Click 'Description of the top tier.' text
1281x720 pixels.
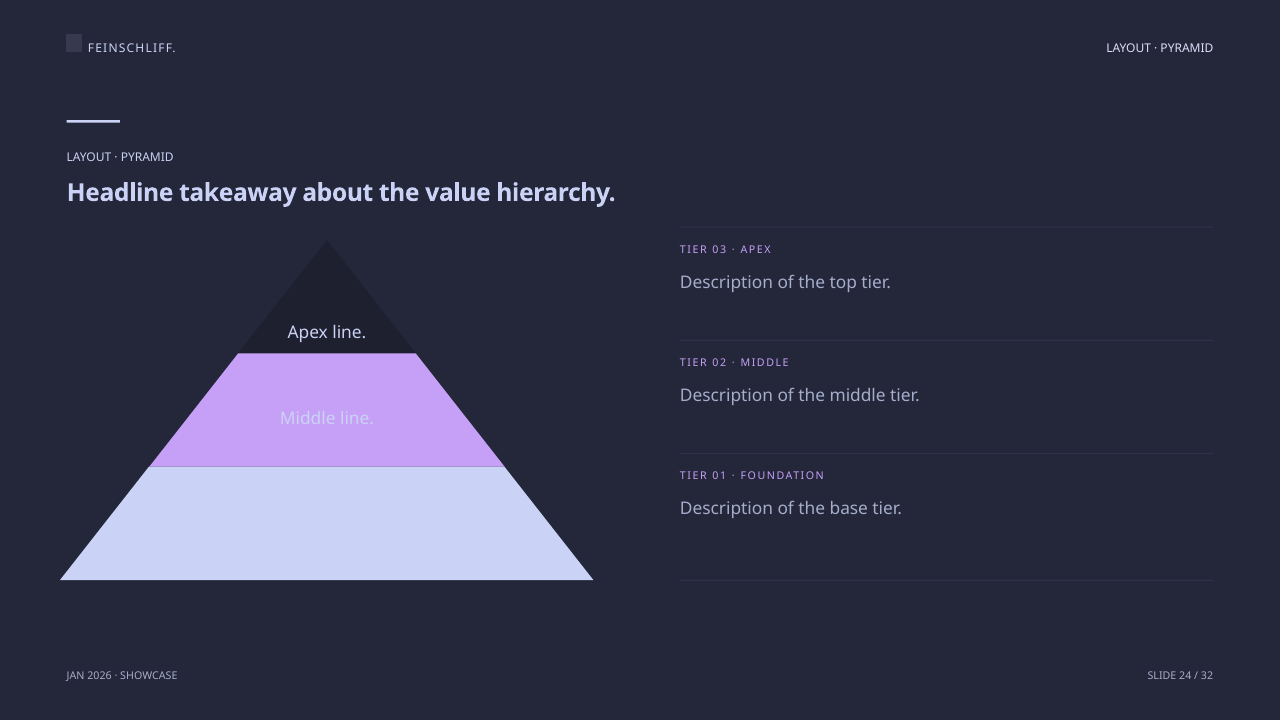tap(785, 282)
